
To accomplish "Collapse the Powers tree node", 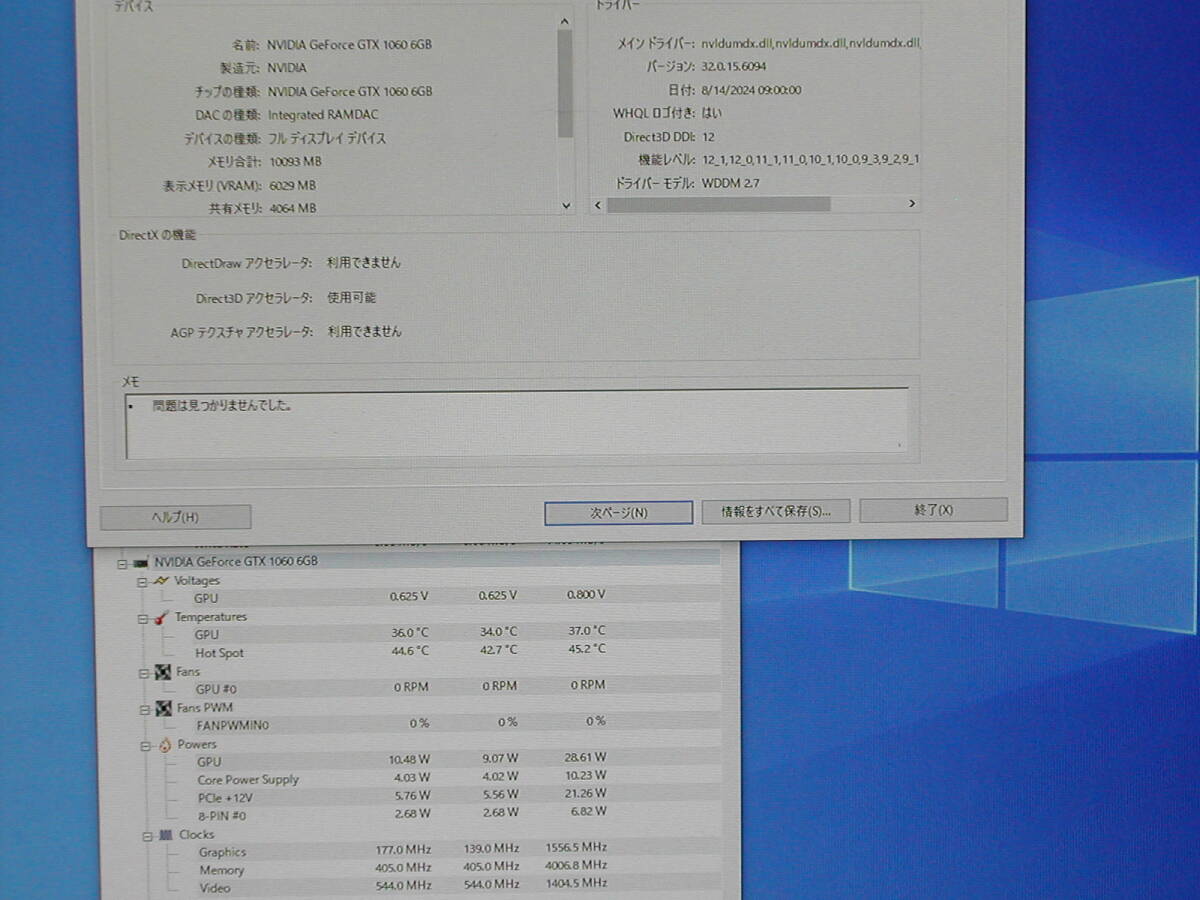I will [144, 746].
